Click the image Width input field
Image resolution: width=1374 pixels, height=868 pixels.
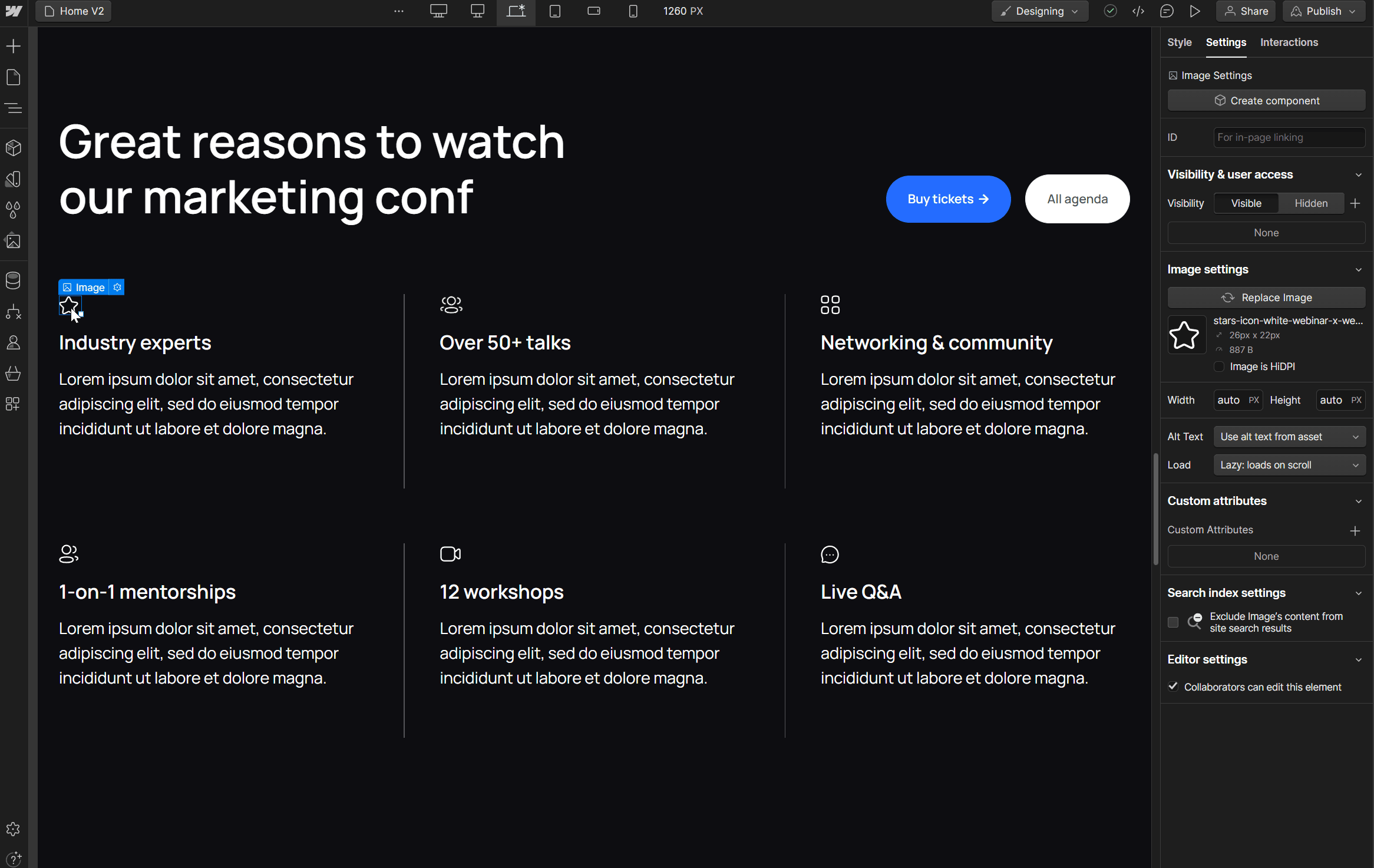1237,400
